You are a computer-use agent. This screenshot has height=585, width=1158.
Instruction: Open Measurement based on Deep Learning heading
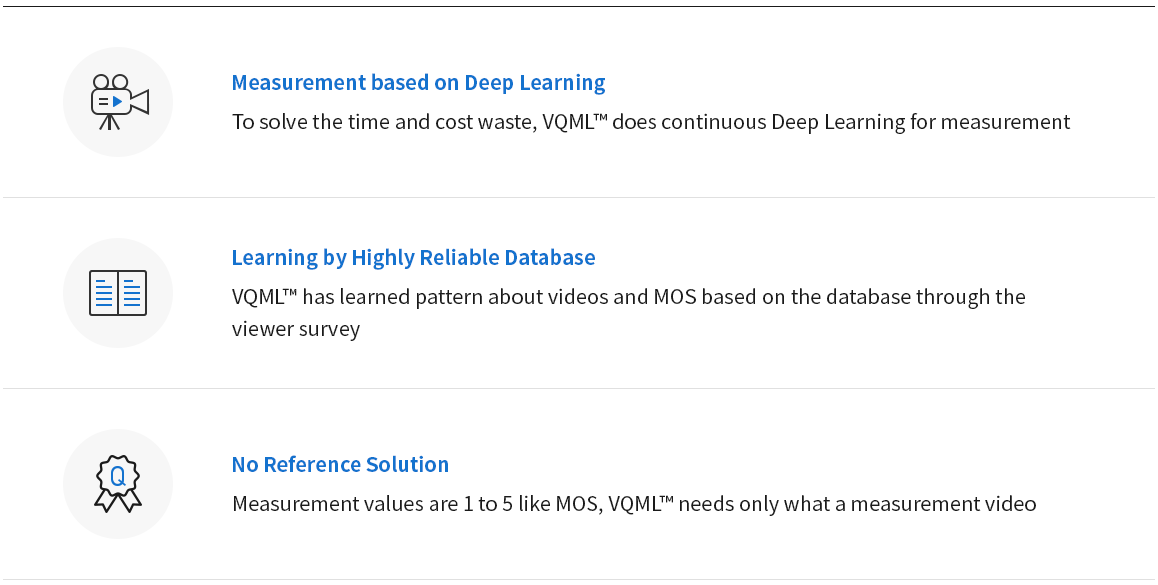pyautogui.click(x=418, y=82)
